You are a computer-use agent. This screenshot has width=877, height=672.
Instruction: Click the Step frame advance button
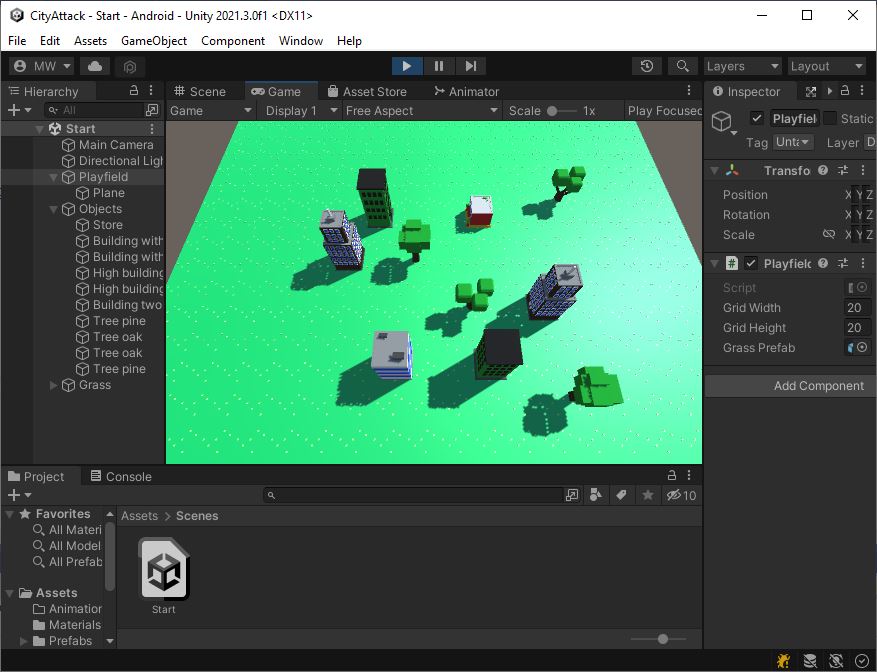click(x=470, y=65)
